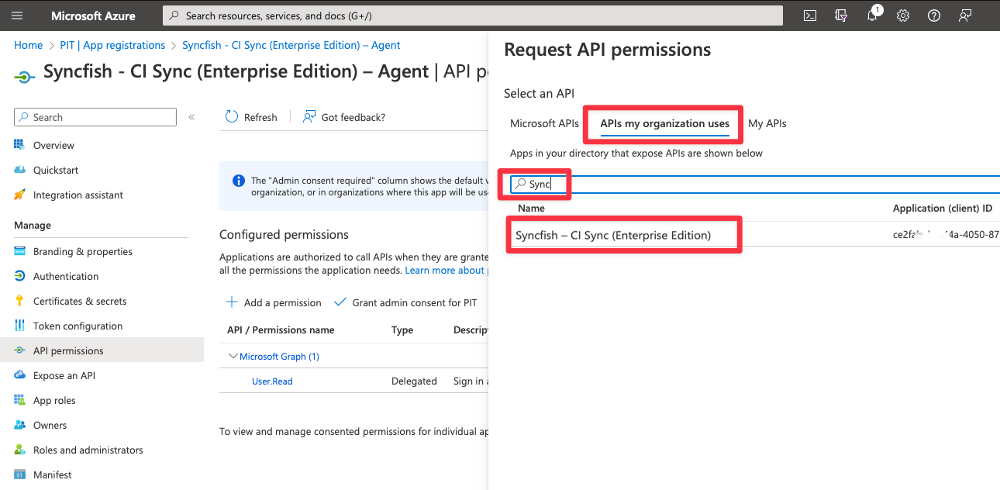Open the feedback icon in top bar
This screenshot has height=490, width=1000.
pyautogui.click(x=965, y=16)
